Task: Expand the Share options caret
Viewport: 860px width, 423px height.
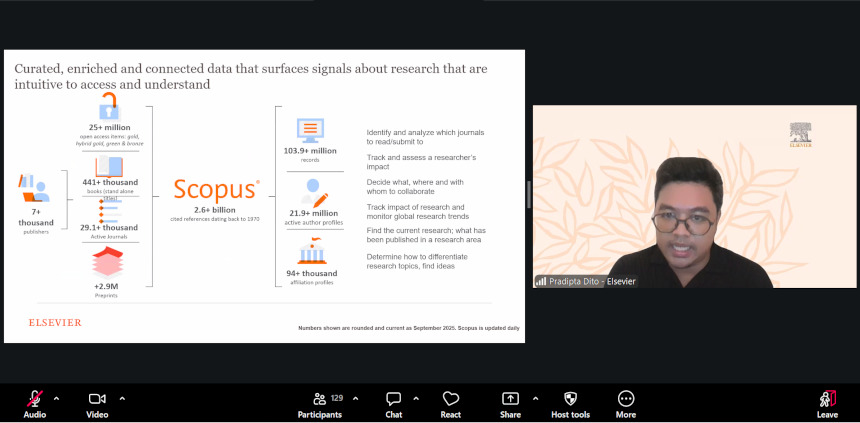Action: coord(535,398)
